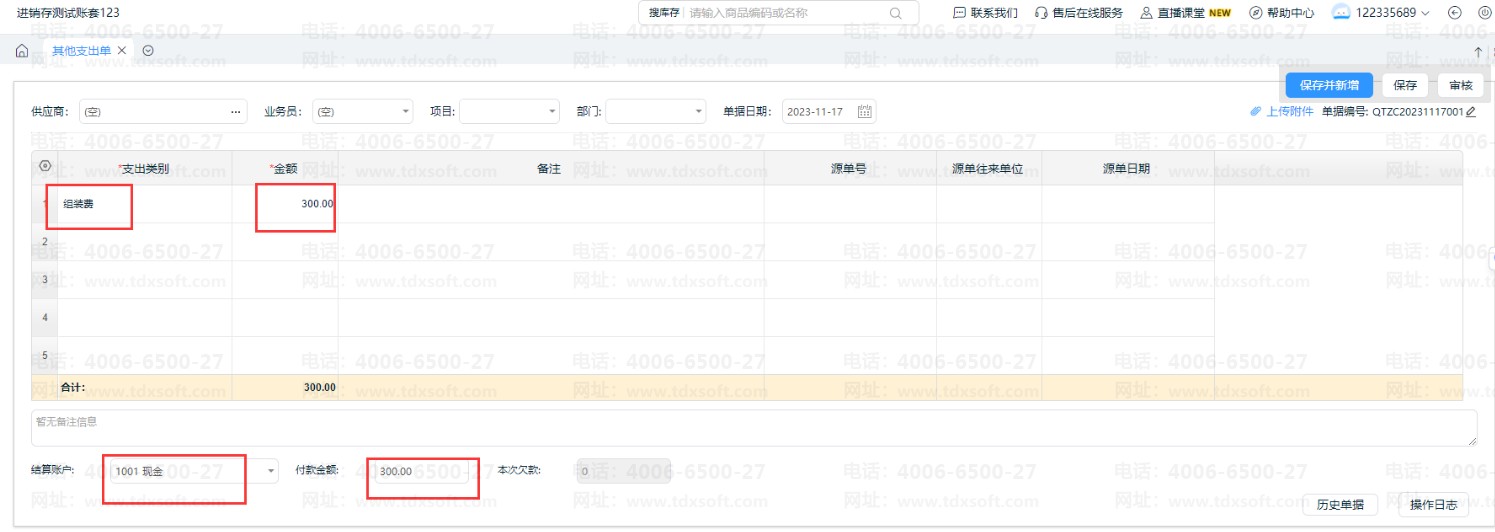The width and height of the screenshot is (1495, 532).
Task: Open supplier picker via ellipsis icon
Action: 235,112
